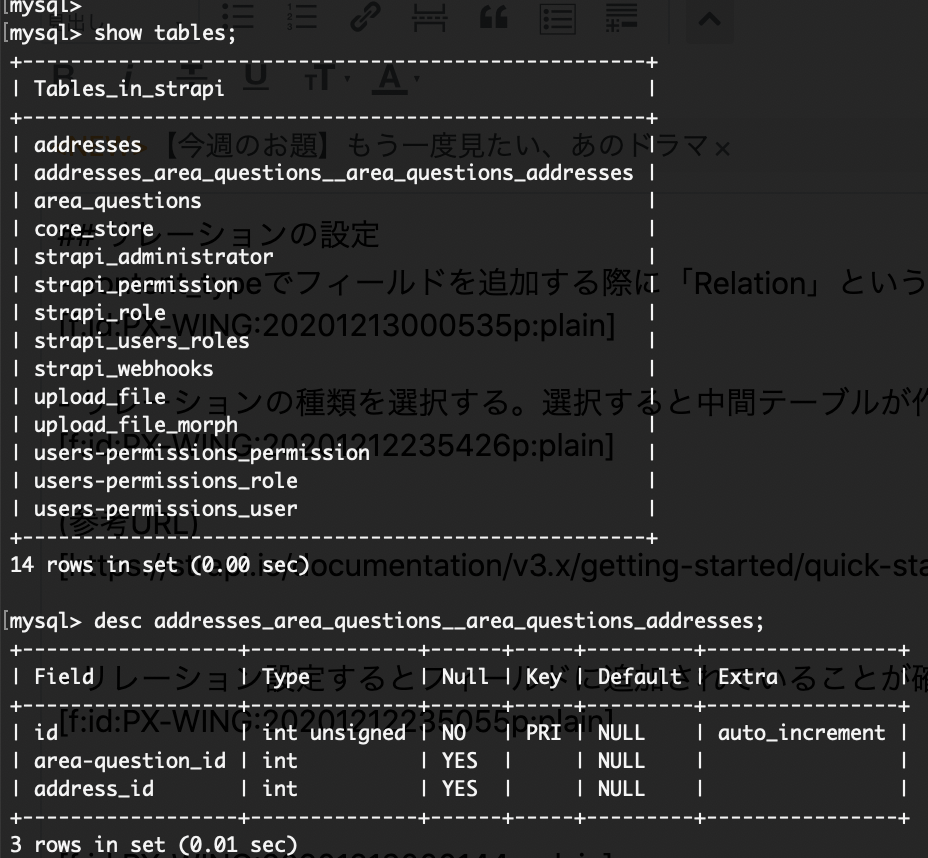This screenshot has width=928, height=858.
Task: Click the 'users-permissions_user' table row
Action: [165, 509]
